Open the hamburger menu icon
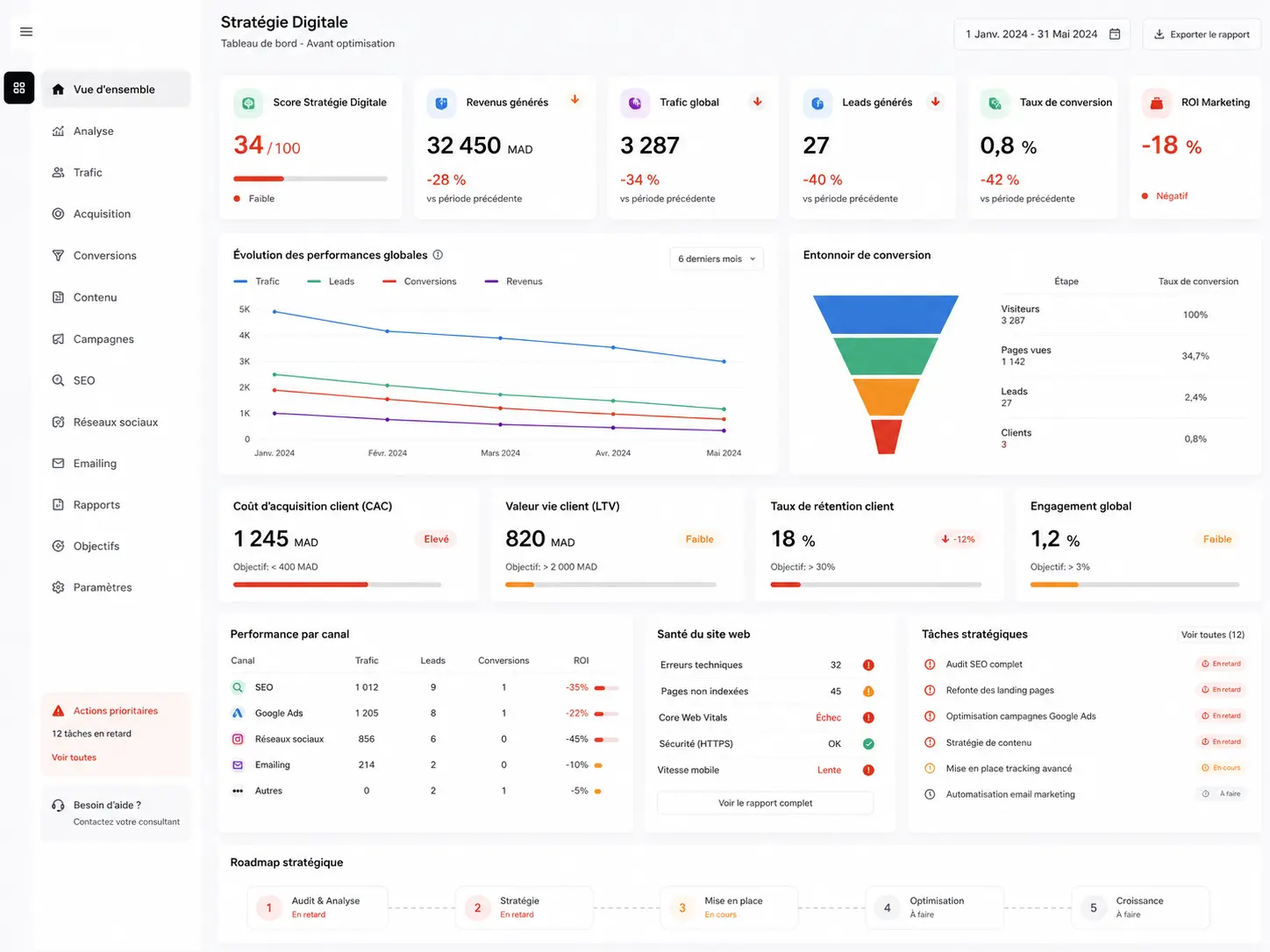The image size is (1270, 952). click(x=26, y=32)
